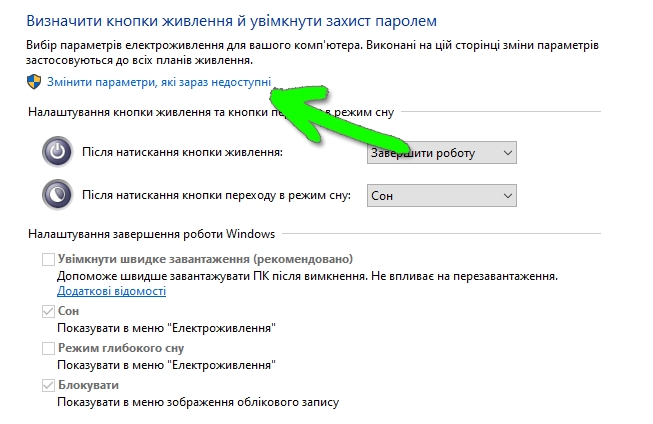Open the "Сон" sleep button action dropdown
Viewport: 653px width, 424px height.
click(x=441, y=195)
